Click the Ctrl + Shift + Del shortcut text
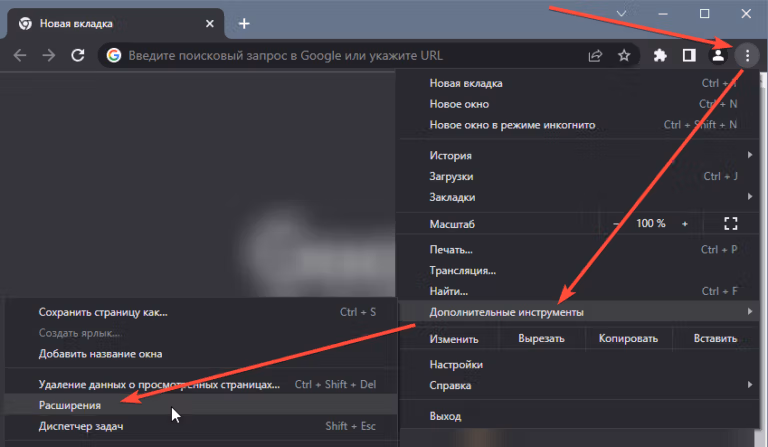The width and height of the screenshot is (768, 447). [336, 384]
